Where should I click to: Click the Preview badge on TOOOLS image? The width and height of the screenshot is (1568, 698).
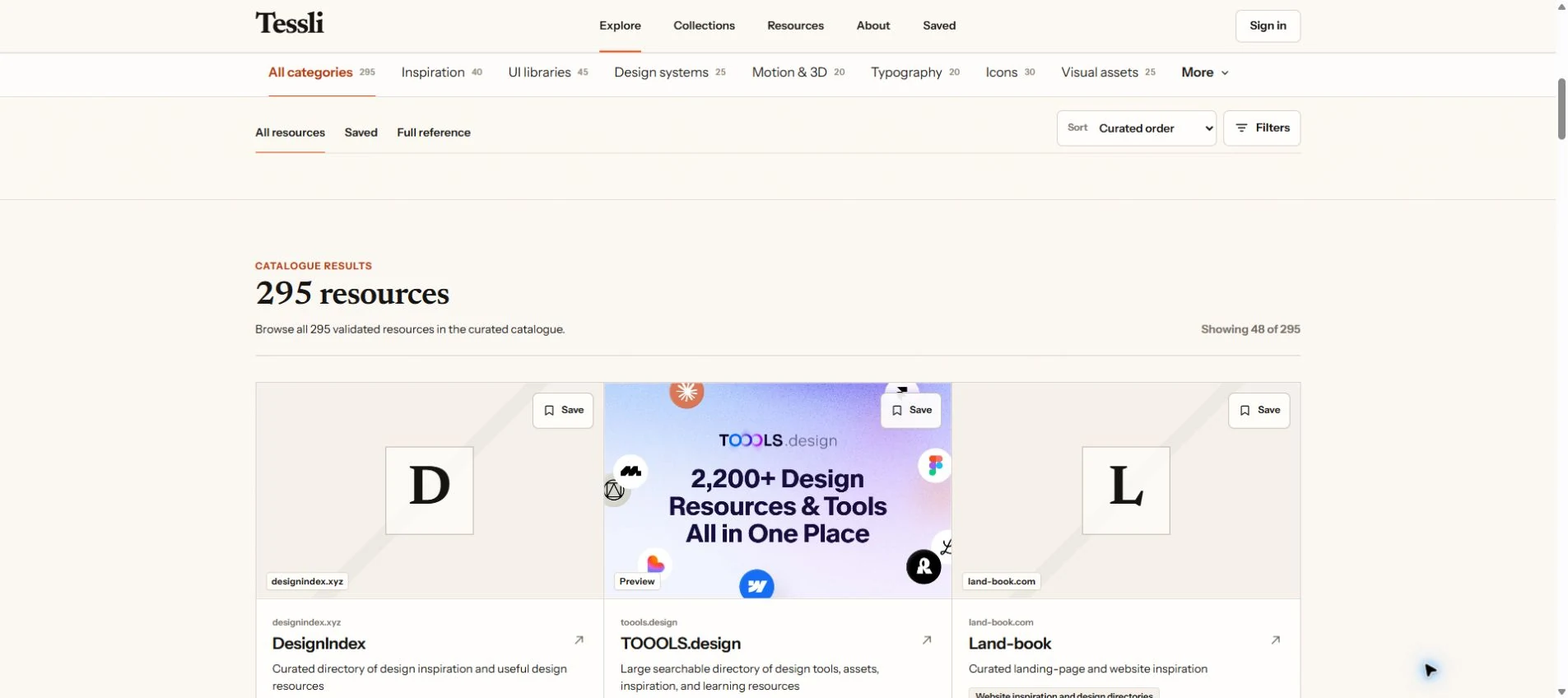click(x=637, y=581)
